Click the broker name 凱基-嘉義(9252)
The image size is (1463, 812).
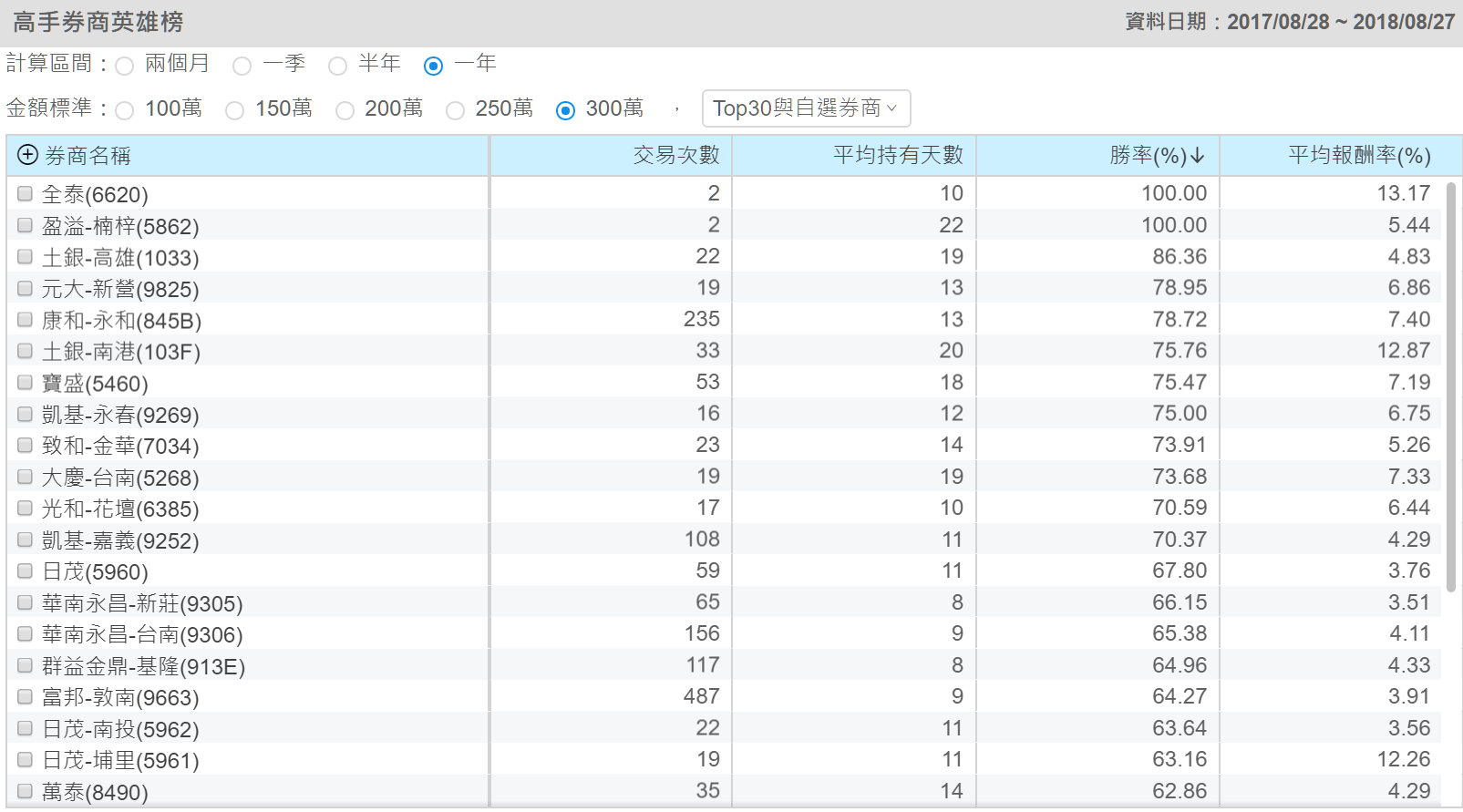120,540
